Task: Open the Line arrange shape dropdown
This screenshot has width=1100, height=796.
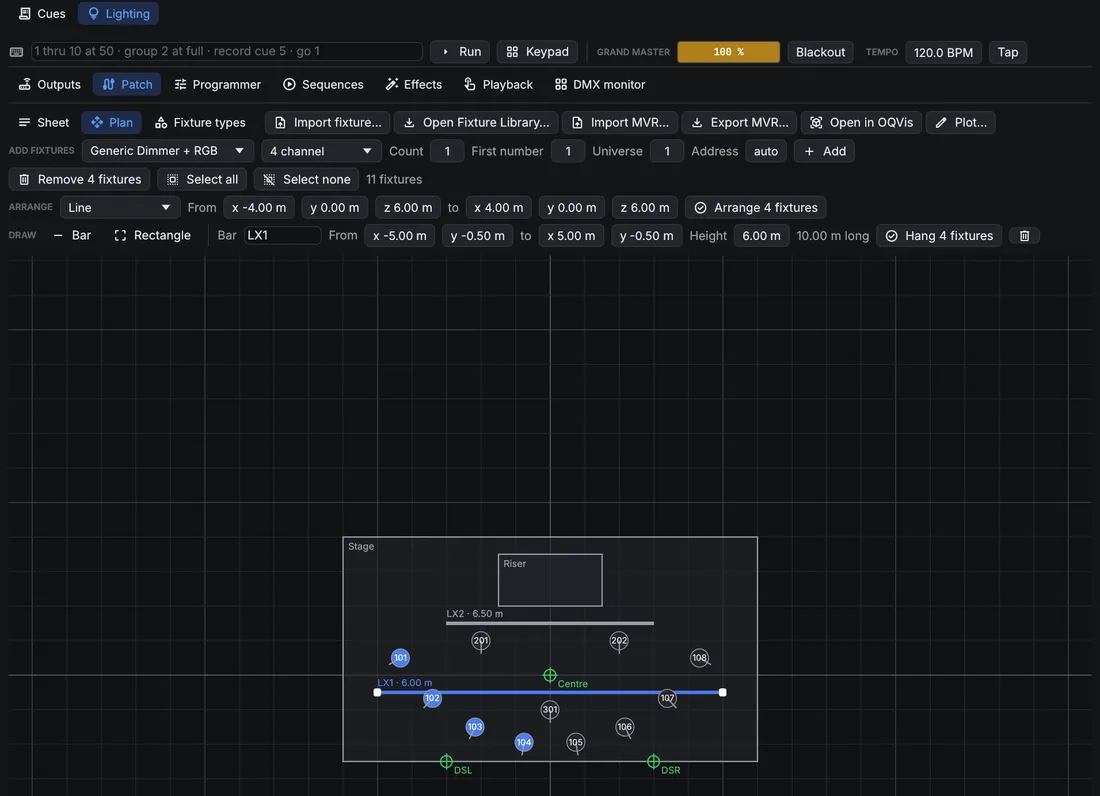Action: (119, 208)
